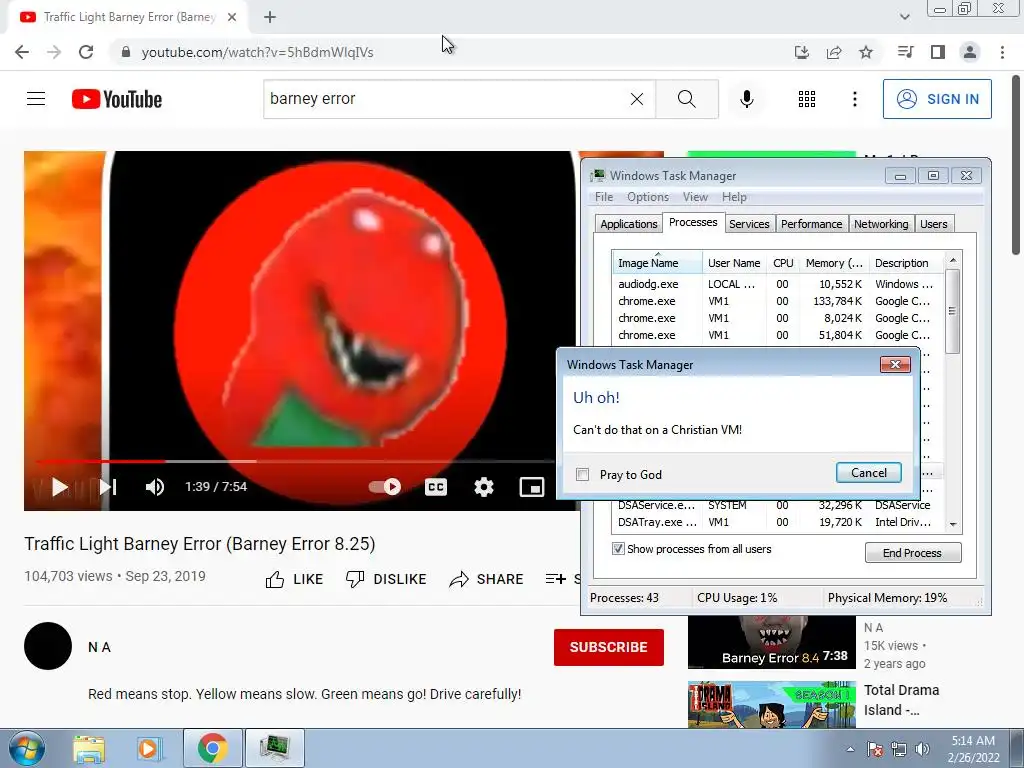Switch to the Users tab

point(934,224)
